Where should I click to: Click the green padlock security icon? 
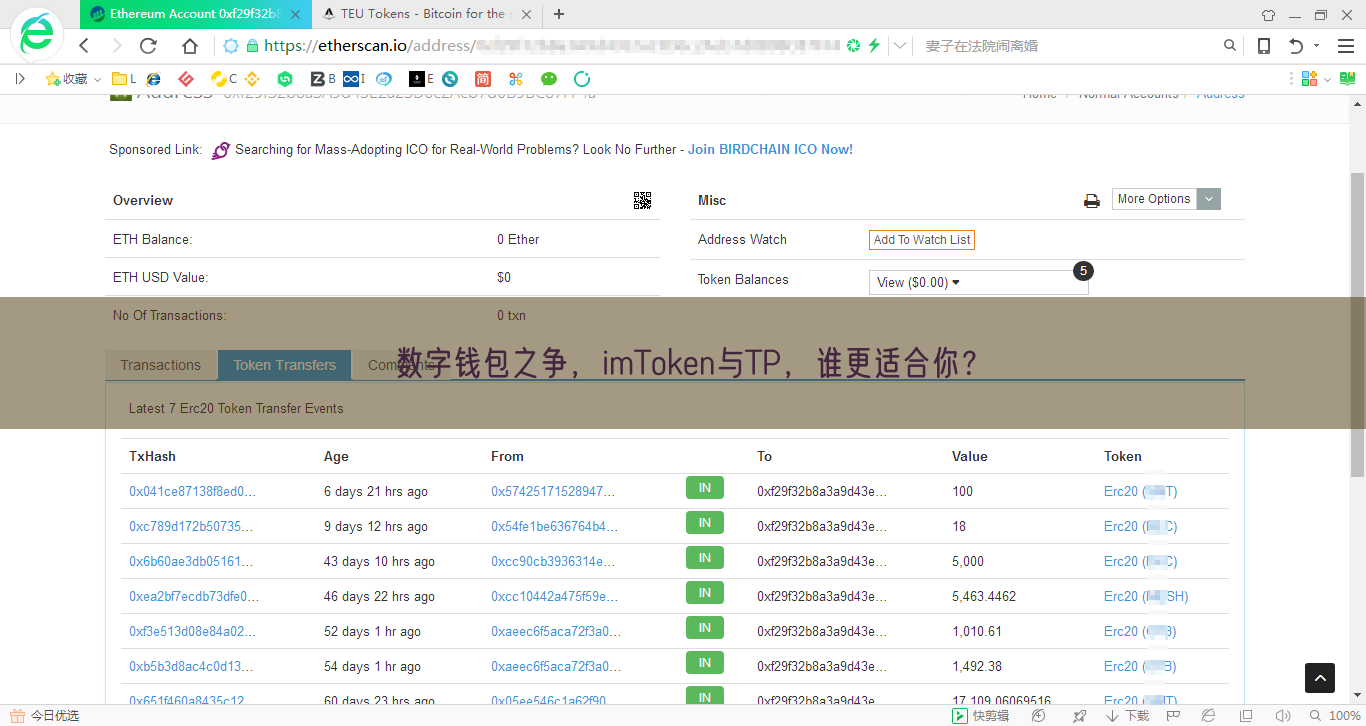point(252,46)
